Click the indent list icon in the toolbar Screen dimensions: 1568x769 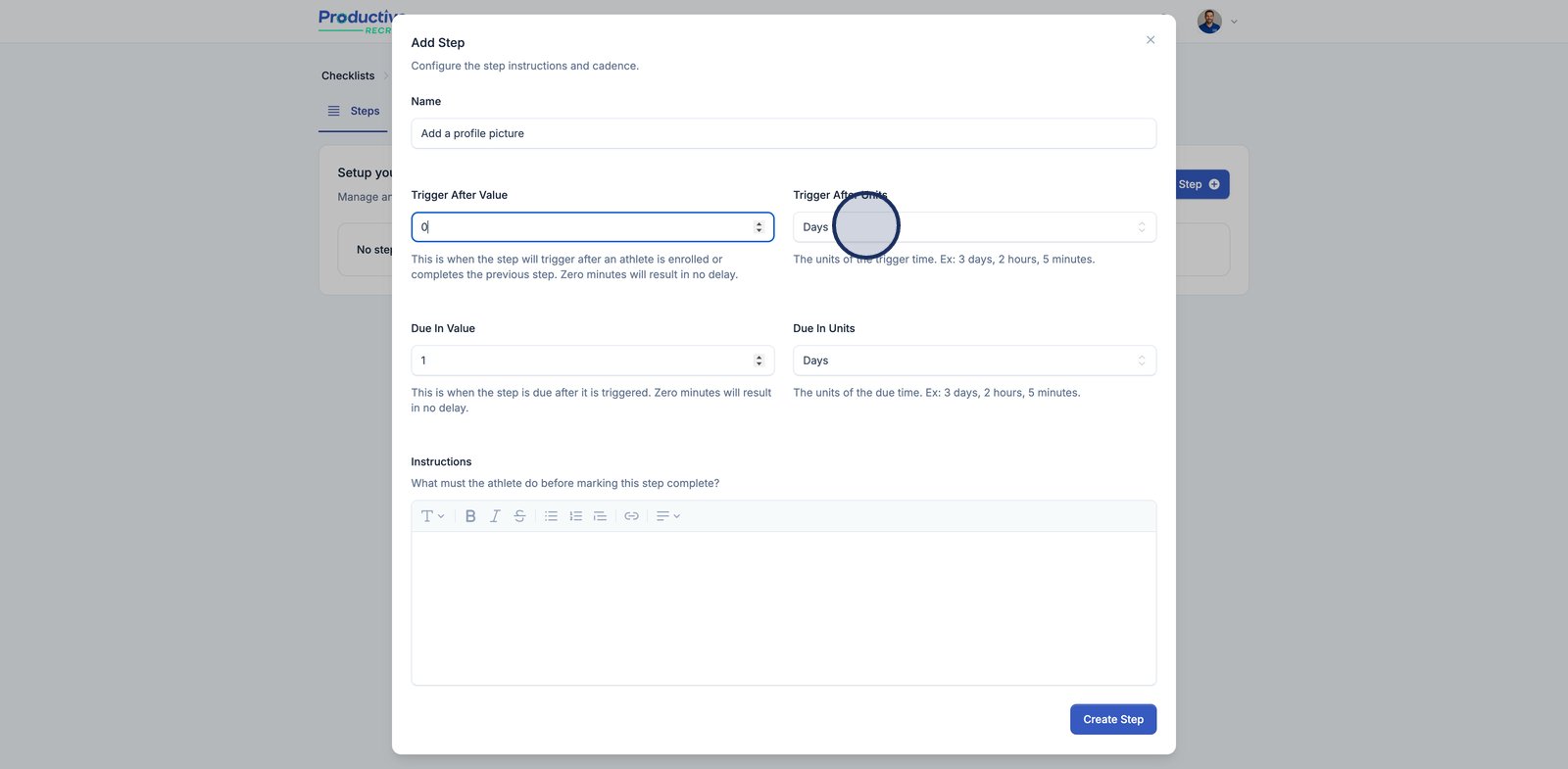[600, 516]
